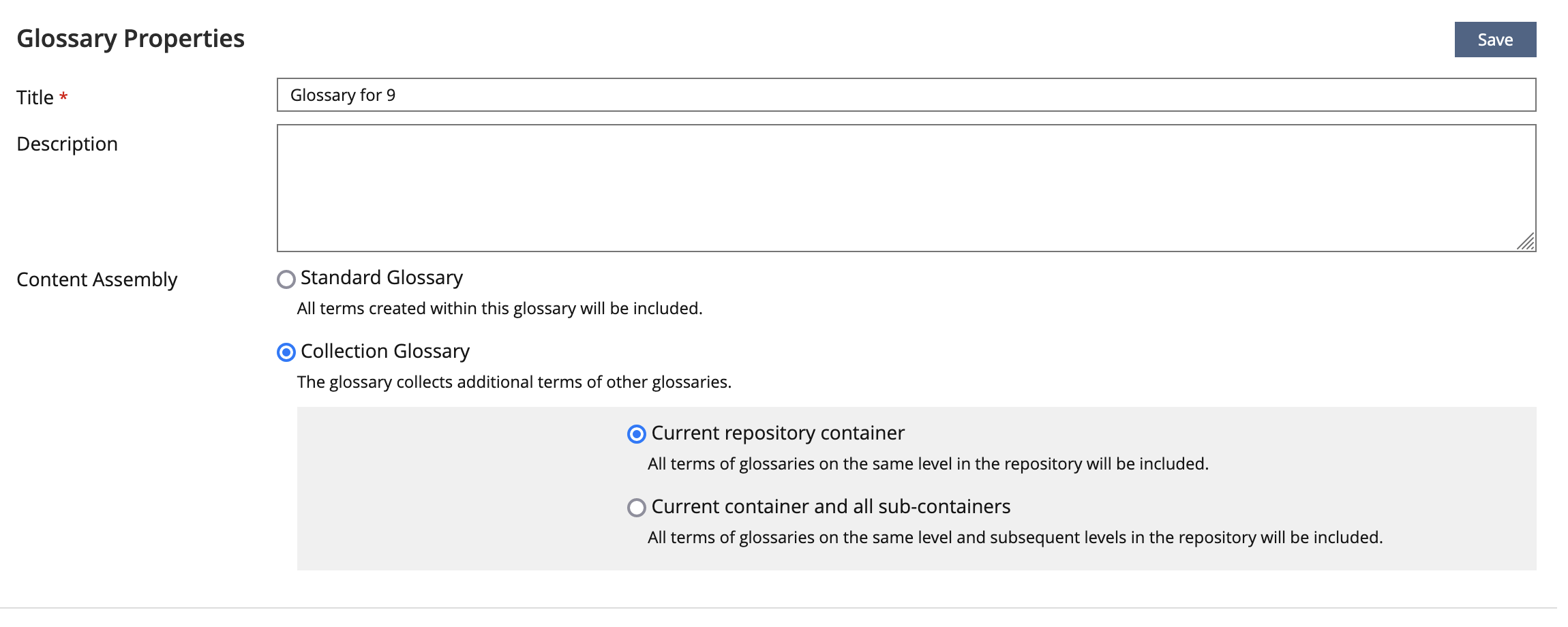Screen dimensions: 1568x627
Task: Click the Title label
Action: 35,97
